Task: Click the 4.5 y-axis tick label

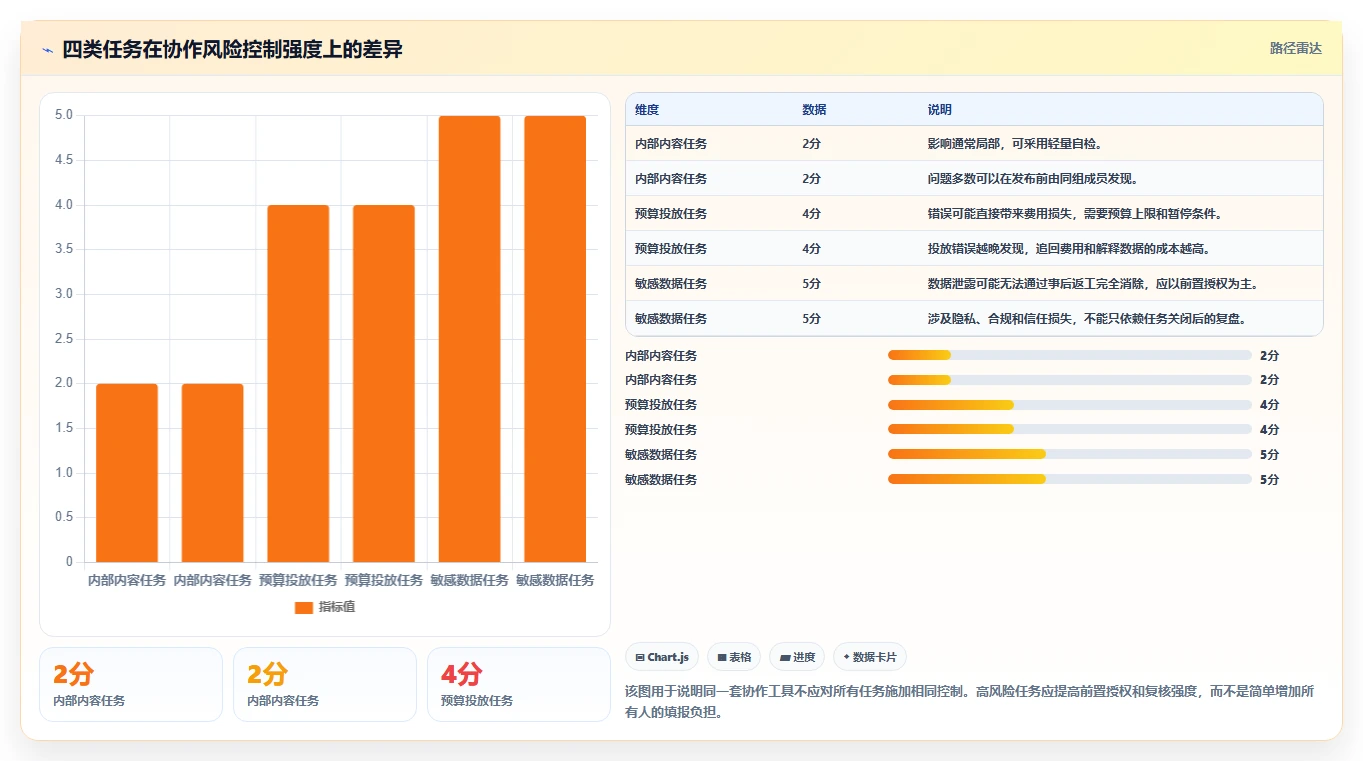Action: pyautogui.click(x=64, y=160)
